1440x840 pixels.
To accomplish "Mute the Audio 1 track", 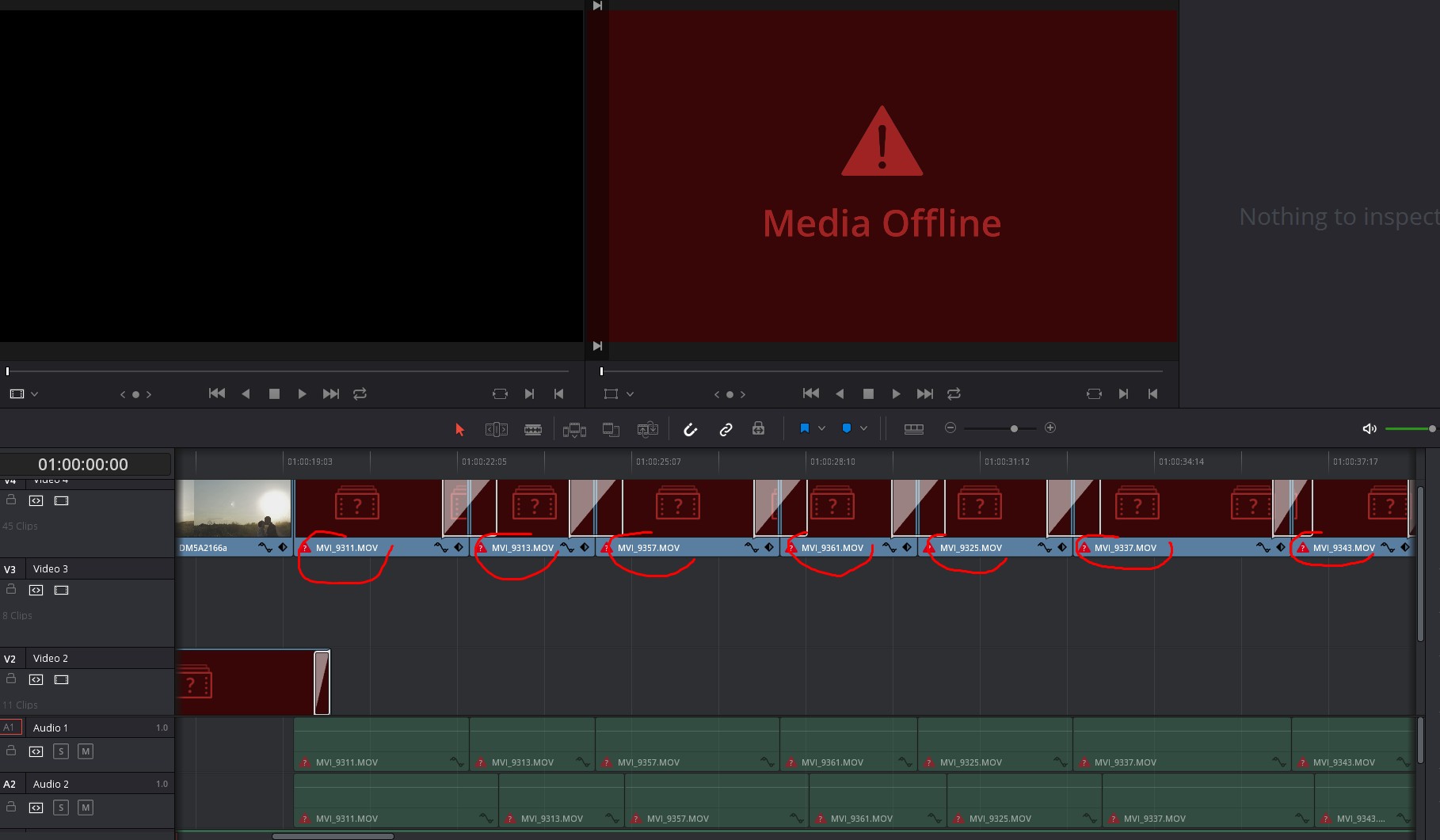I will (86, 751).
